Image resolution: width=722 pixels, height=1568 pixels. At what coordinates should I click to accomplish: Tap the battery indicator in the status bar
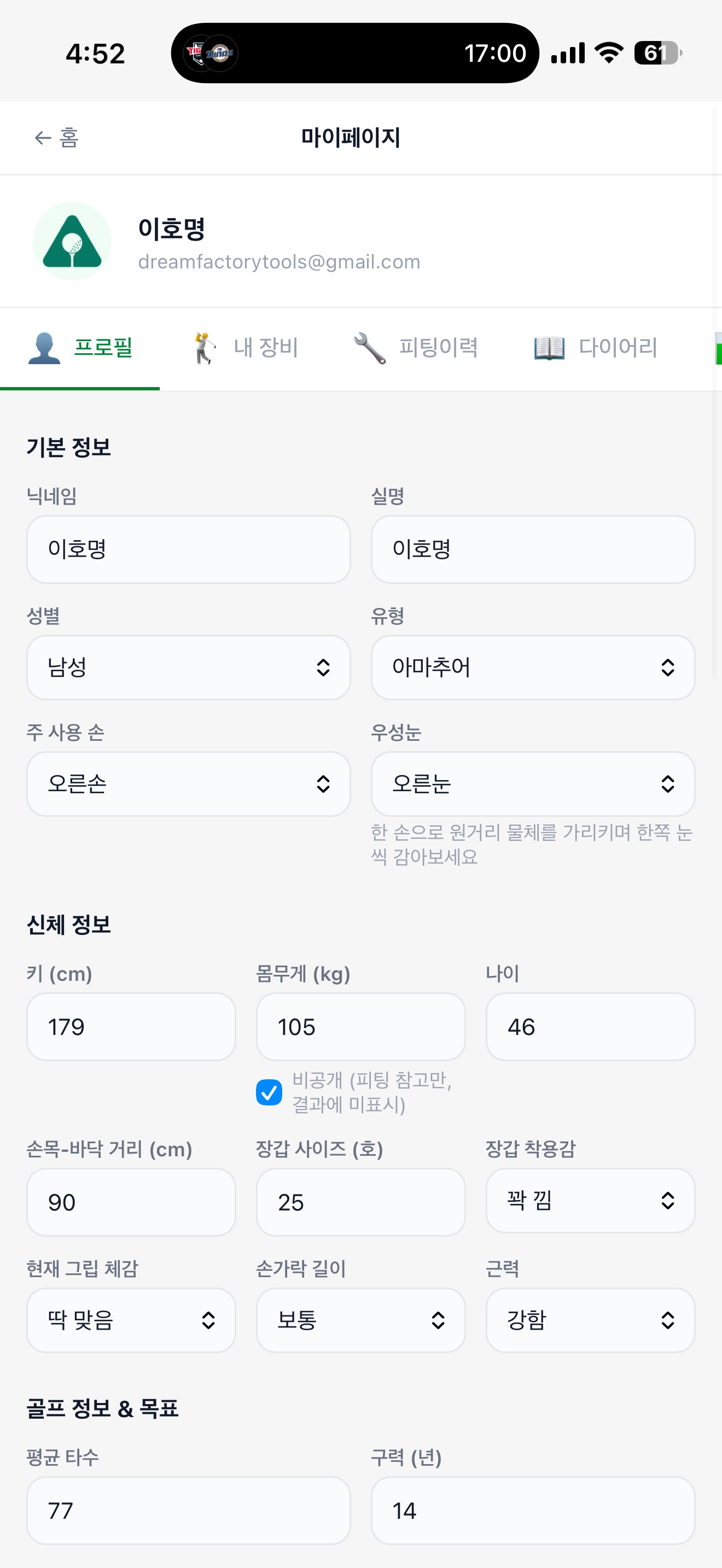point(657,54)
